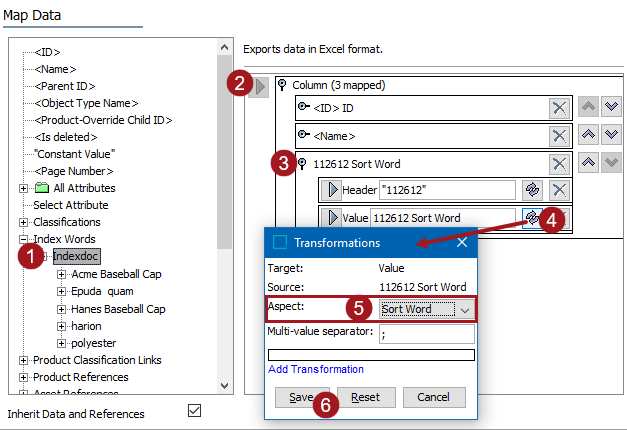Select <Object Type Name> tree item
Image resolution: width=627 pixels, height=430 pixels.
86,103
